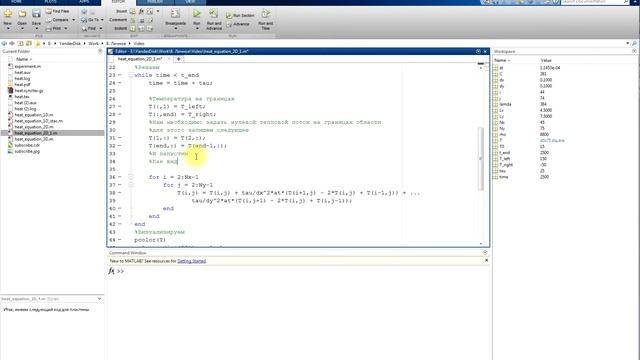Screen dimensions: 640x360
Task: Select heat.pdf in Current Folder
Action: (22, 84)
